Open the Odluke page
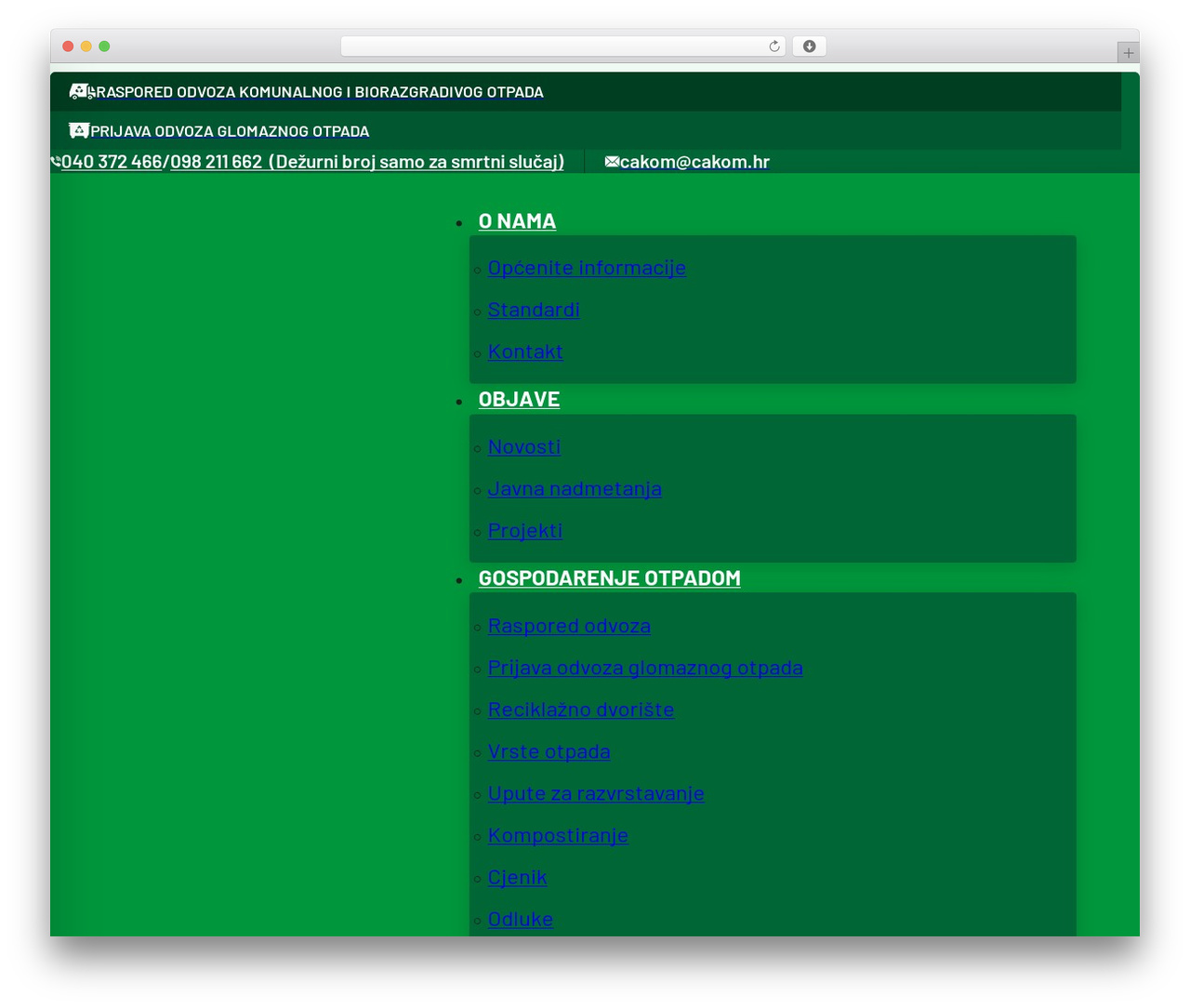This screenshot has height=1008, width=1190. tap(521, 919)
